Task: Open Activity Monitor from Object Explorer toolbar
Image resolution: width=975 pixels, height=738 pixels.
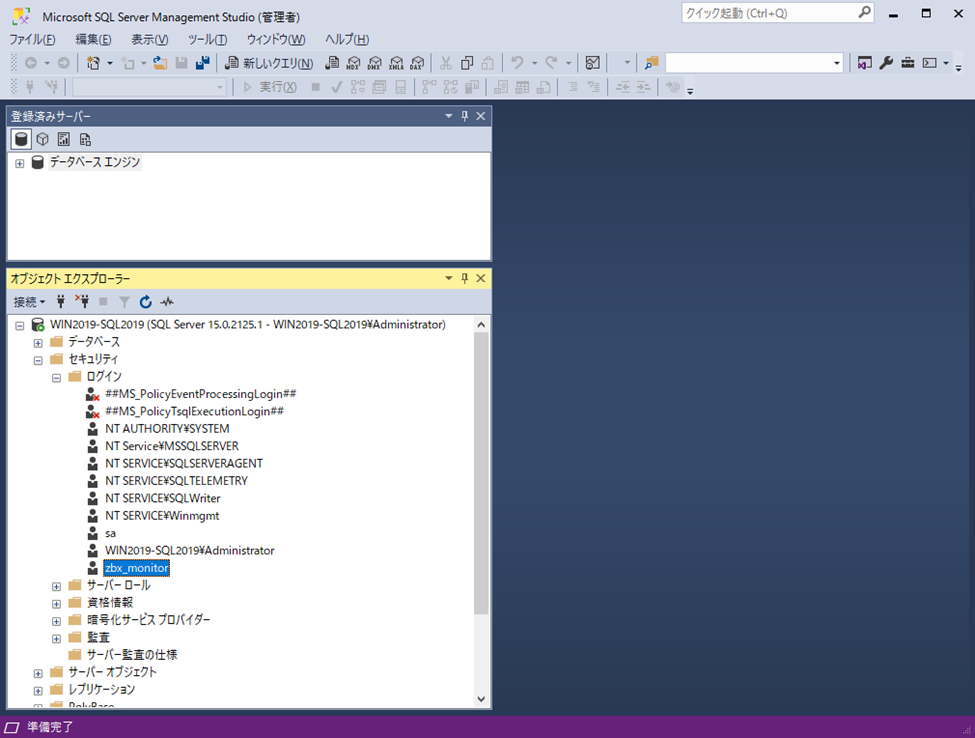Action: [167, 301]
